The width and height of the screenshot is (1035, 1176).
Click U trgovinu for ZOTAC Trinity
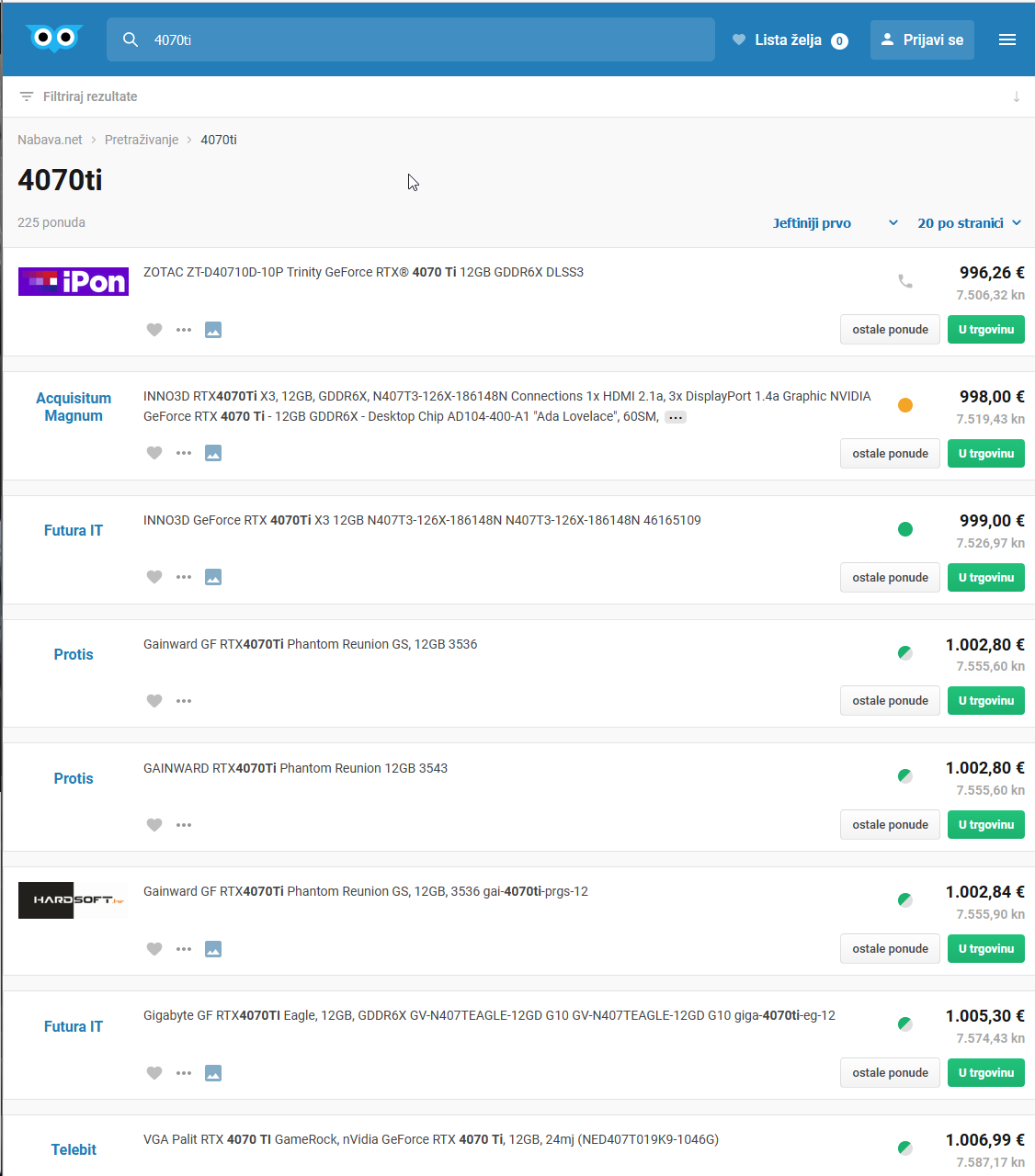(x=986, y=330)
